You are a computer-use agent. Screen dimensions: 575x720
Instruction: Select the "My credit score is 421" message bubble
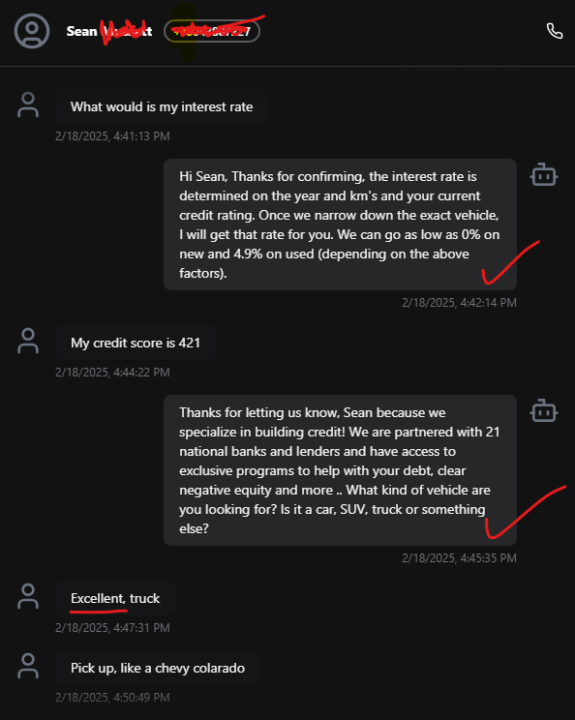(135, 343)
